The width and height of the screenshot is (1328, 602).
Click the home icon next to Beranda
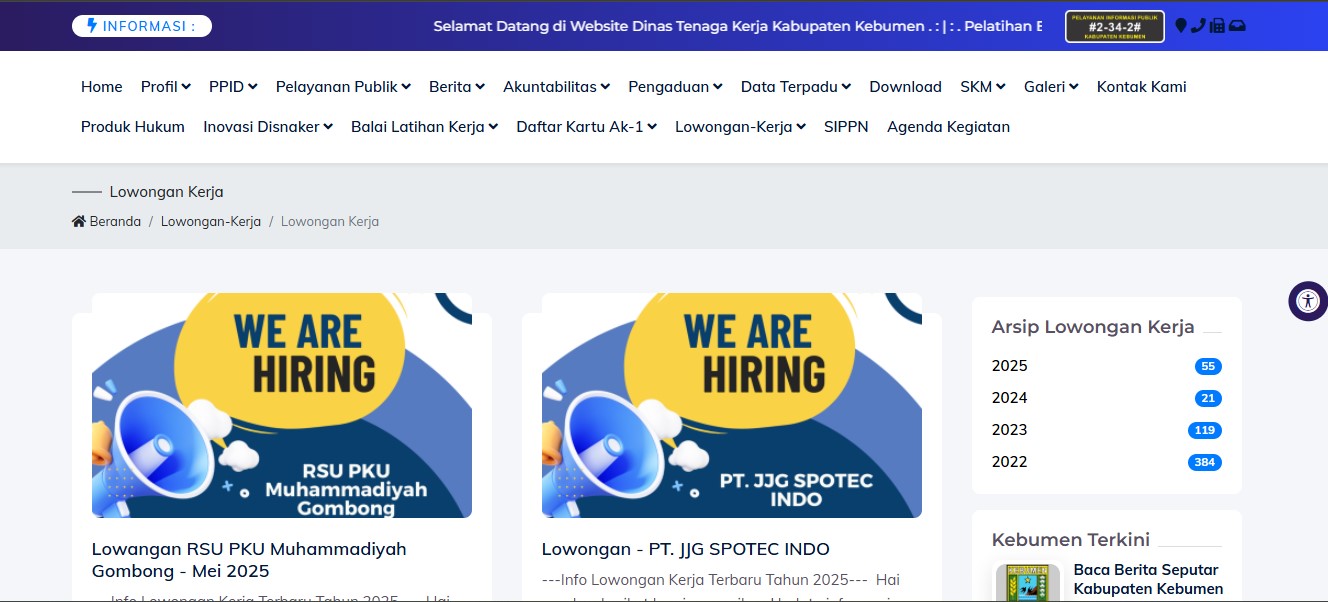[79, 222]
